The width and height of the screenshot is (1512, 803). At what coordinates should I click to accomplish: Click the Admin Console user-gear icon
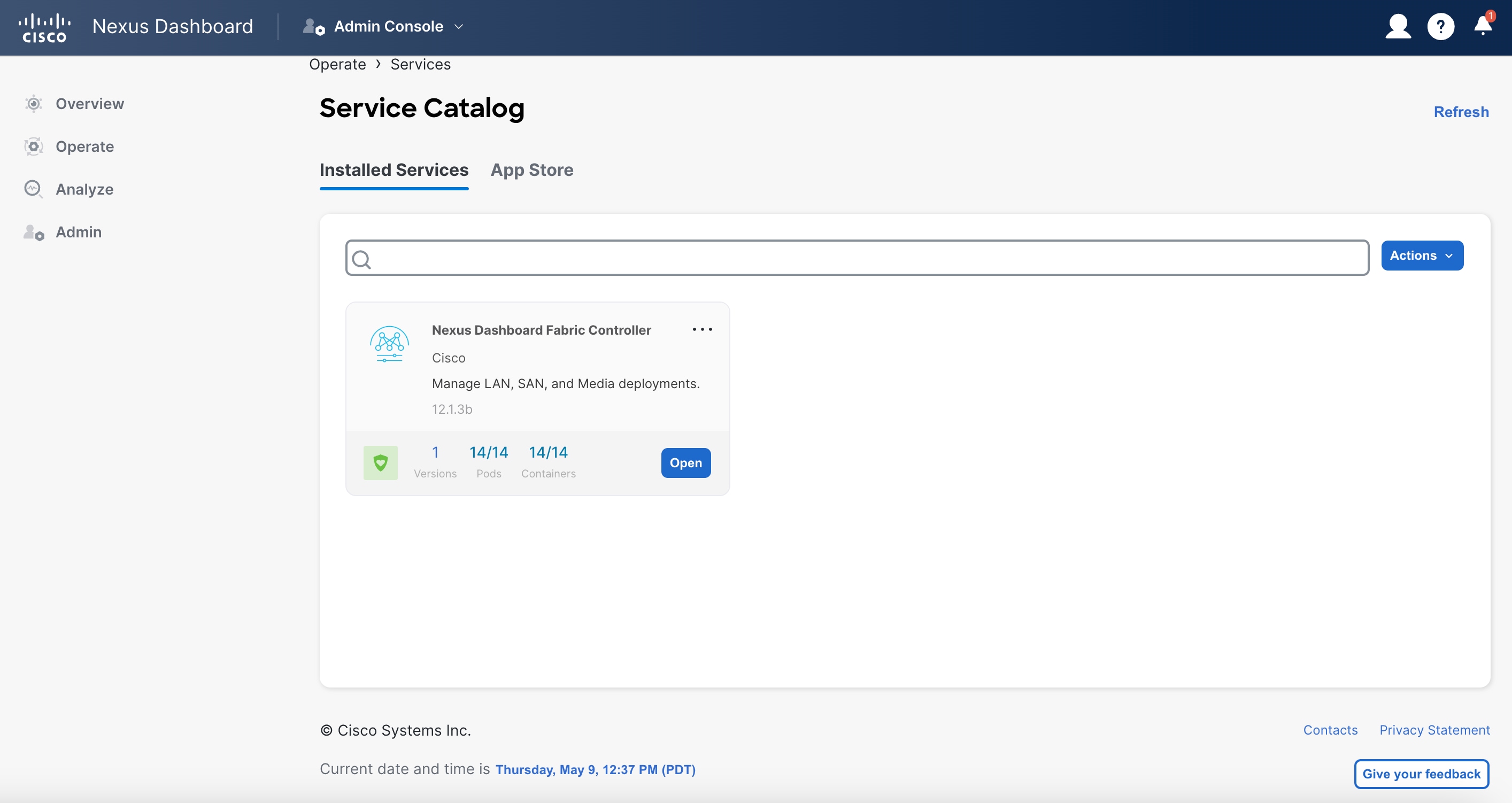click(x=314, y=26)
